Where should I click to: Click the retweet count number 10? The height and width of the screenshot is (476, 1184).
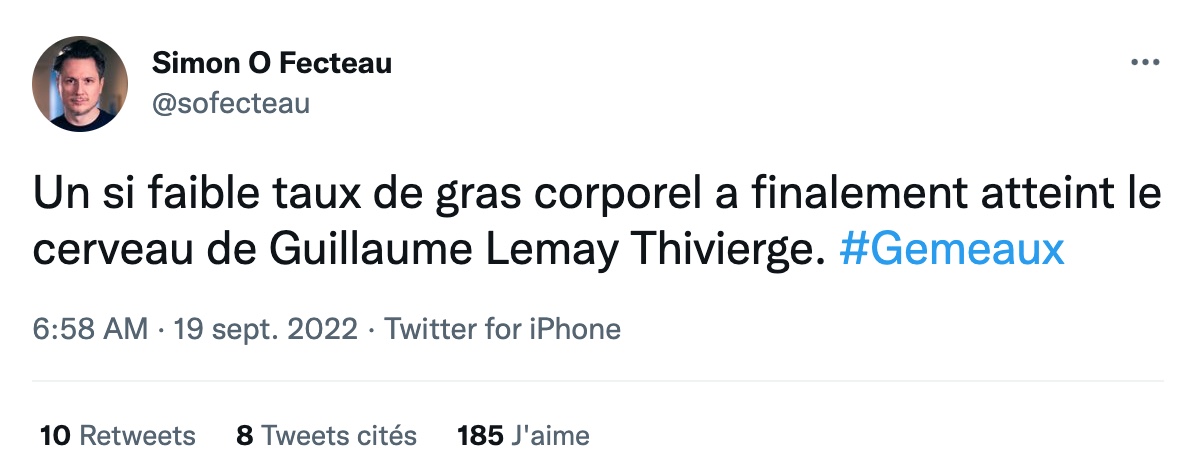(x=55, y=436)
